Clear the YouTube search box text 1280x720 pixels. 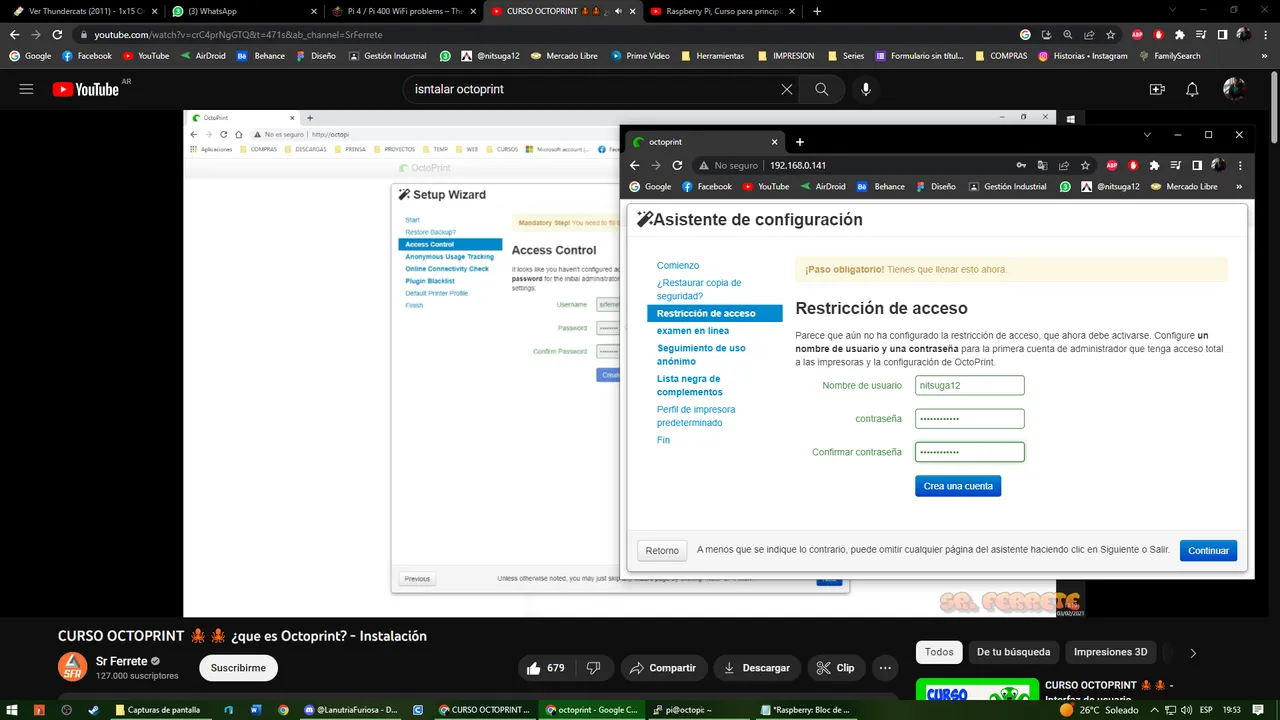coord(787,89)
